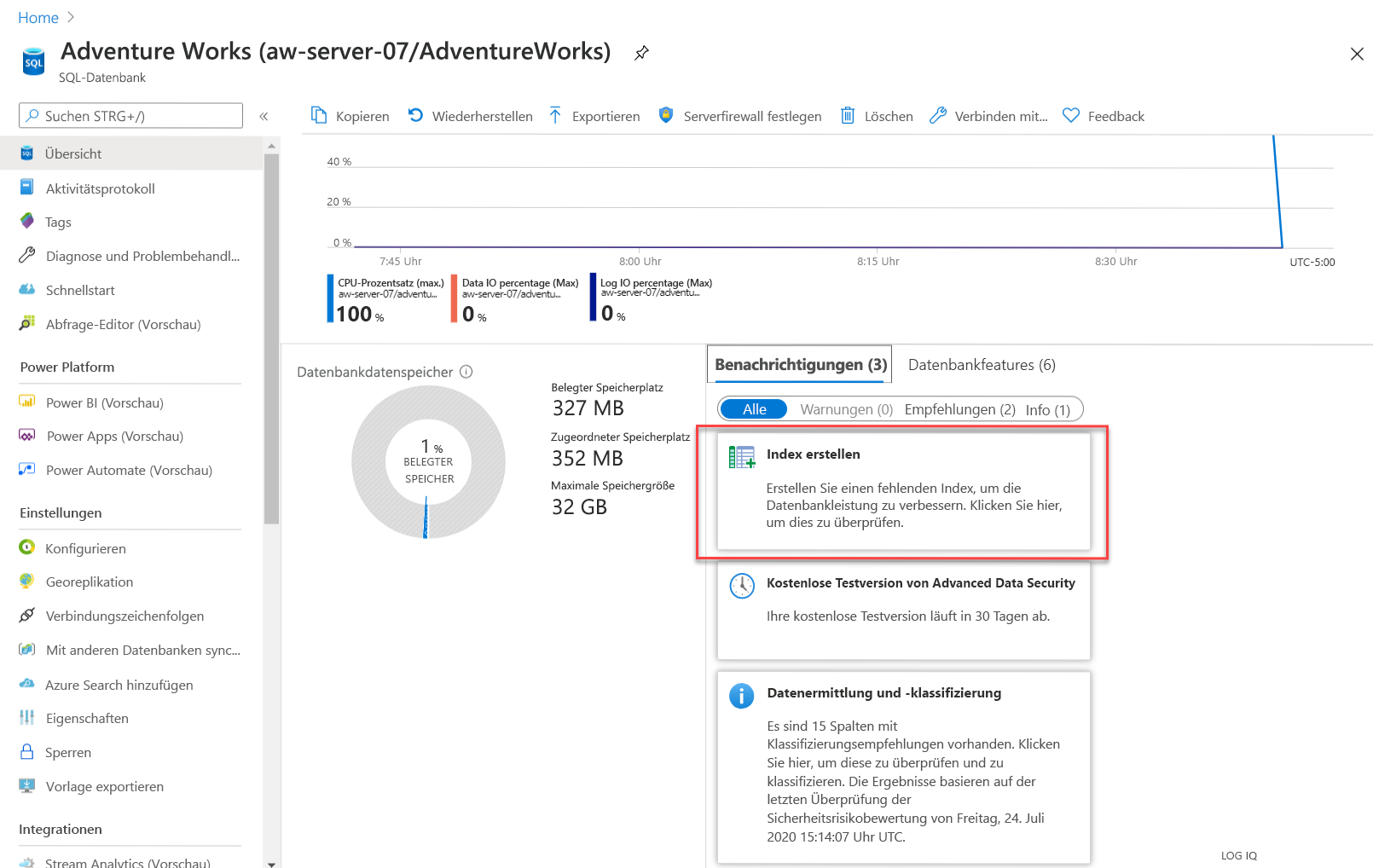Click the Power Automate icon

27,469
